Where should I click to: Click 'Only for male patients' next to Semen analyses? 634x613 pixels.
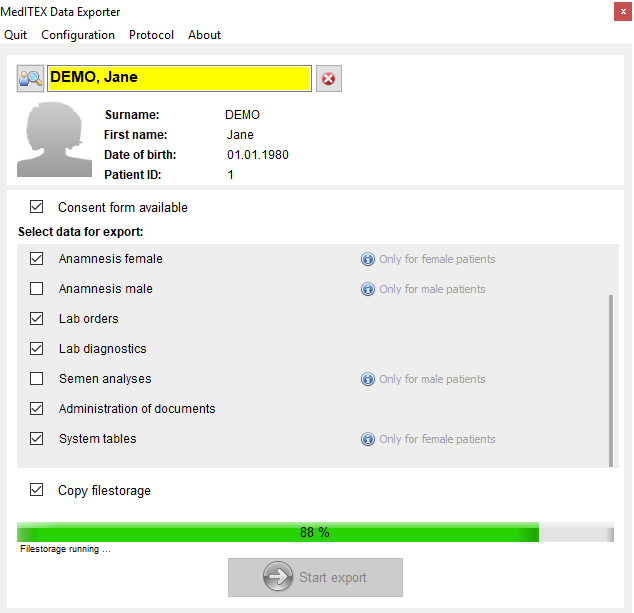[432, 379]
